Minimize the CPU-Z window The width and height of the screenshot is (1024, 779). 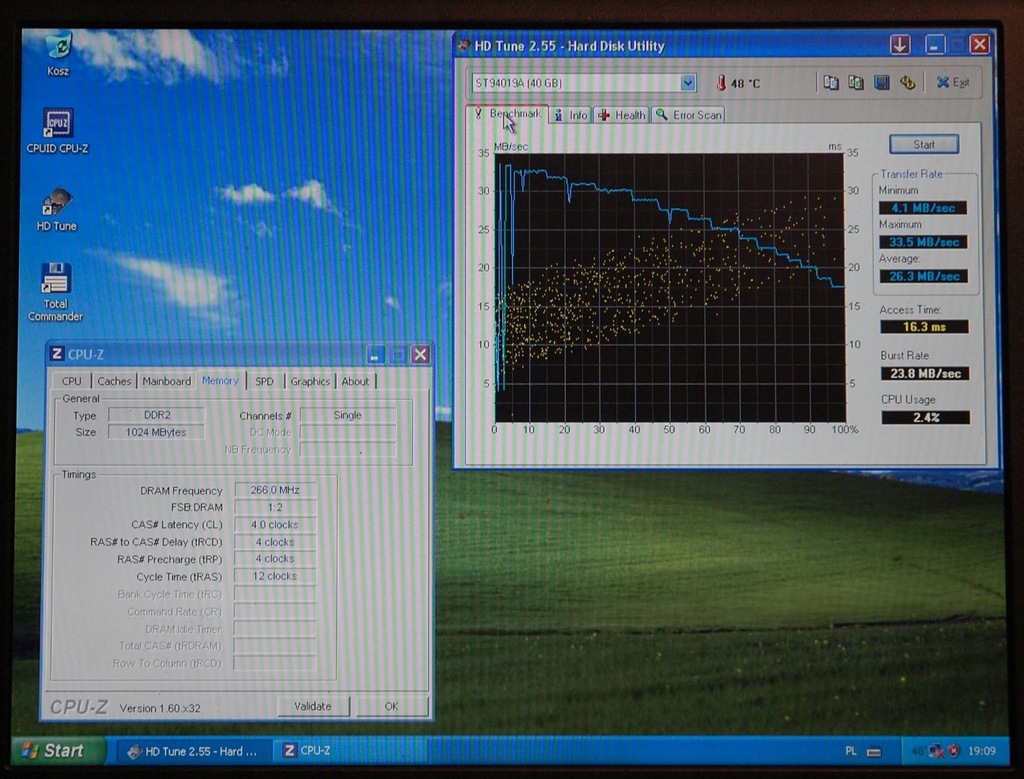[375, 355]
